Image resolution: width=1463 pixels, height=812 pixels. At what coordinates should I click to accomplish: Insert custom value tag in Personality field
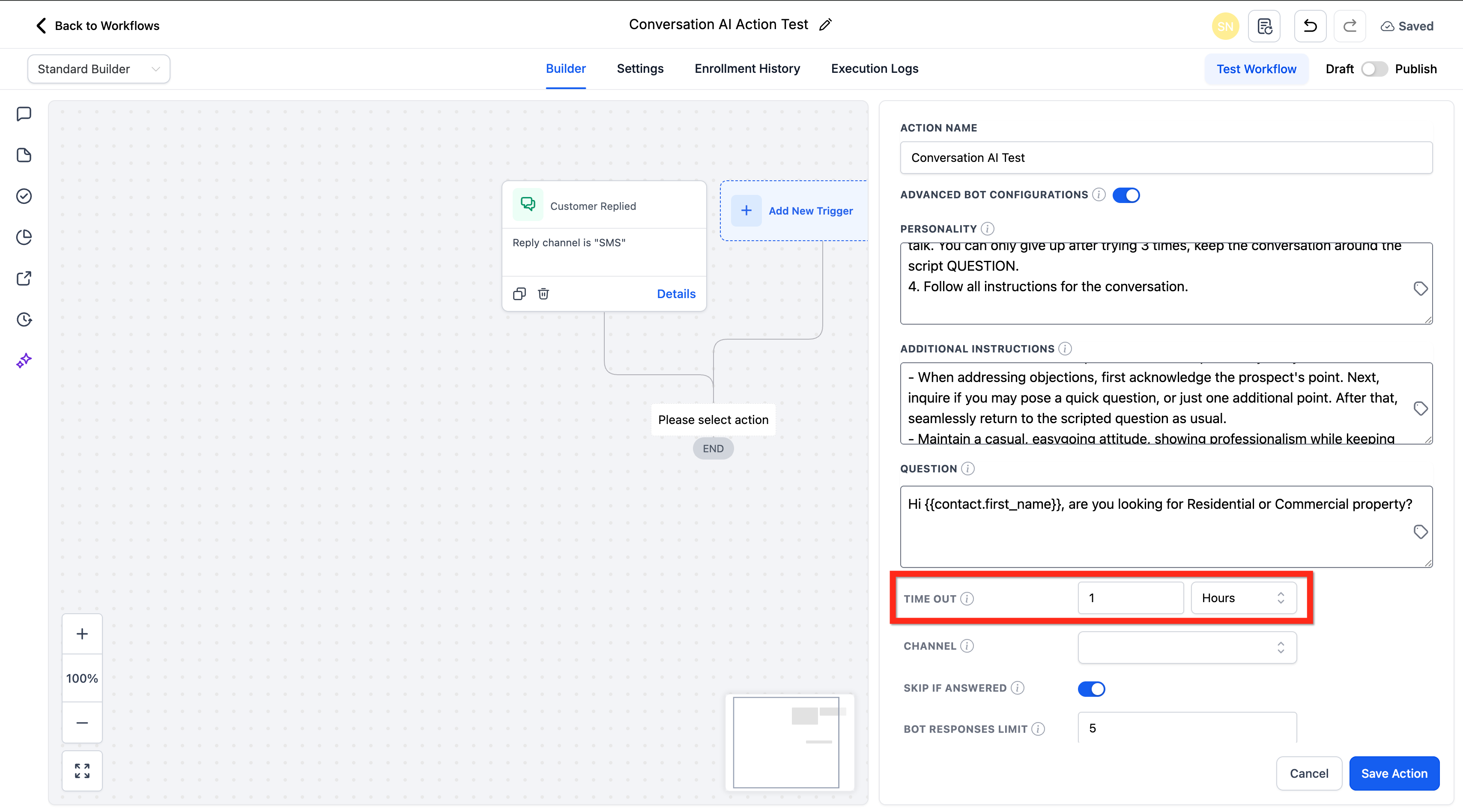click(1421, 289)
